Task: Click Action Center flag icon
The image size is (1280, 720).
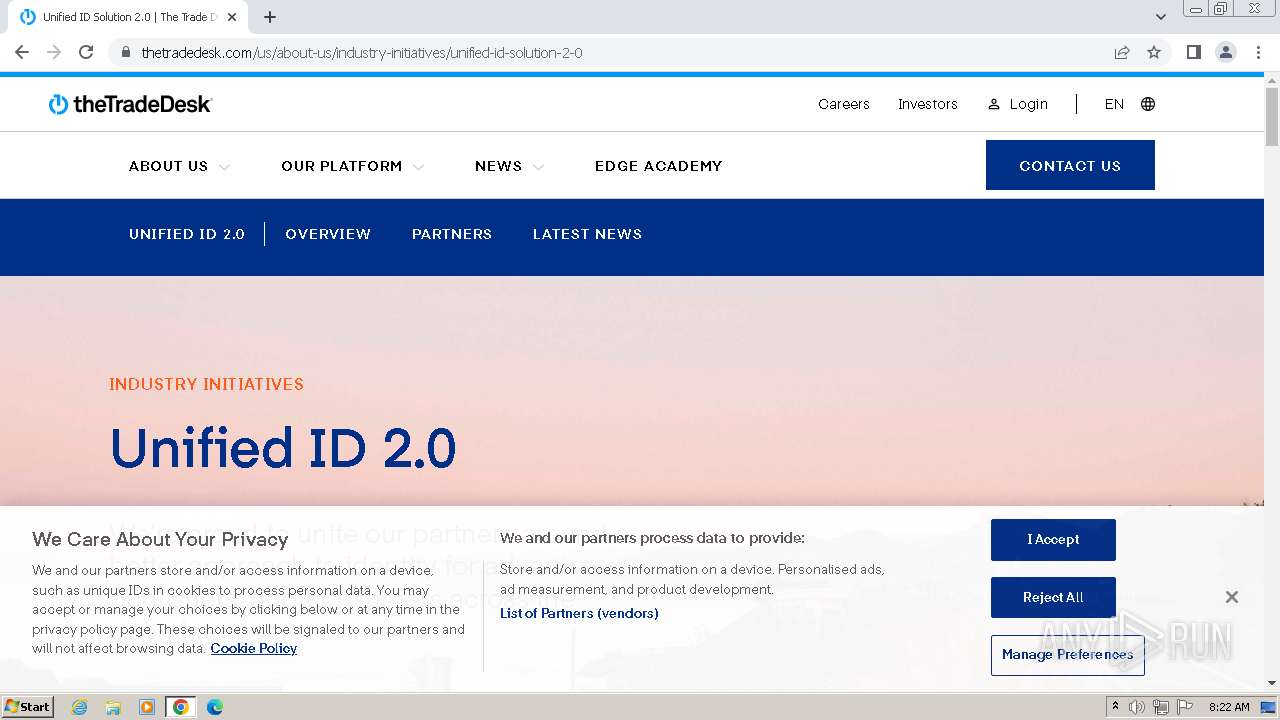Action: [1185, 707]
